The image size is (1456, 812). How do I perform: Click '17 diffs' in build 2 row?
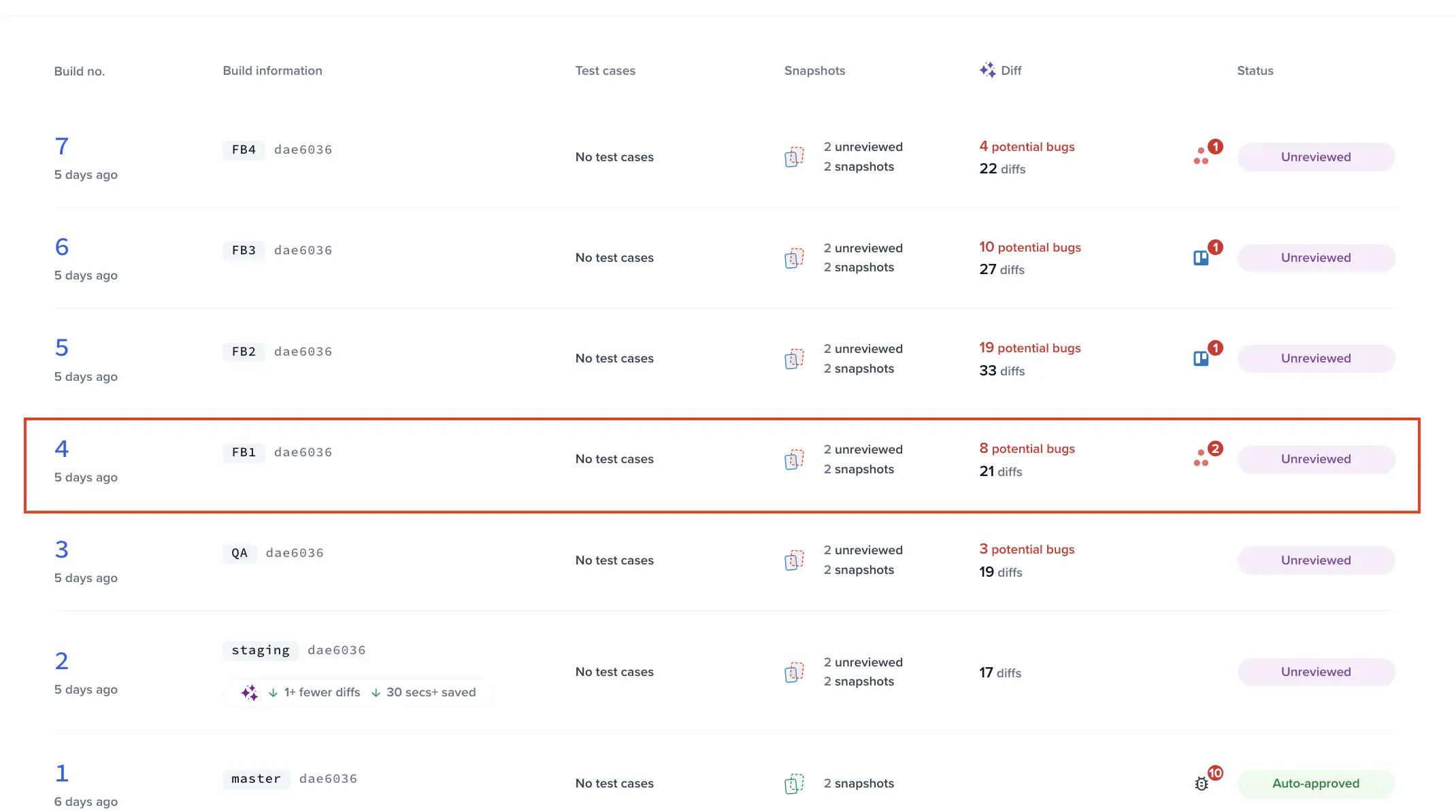coord(1000,673)
